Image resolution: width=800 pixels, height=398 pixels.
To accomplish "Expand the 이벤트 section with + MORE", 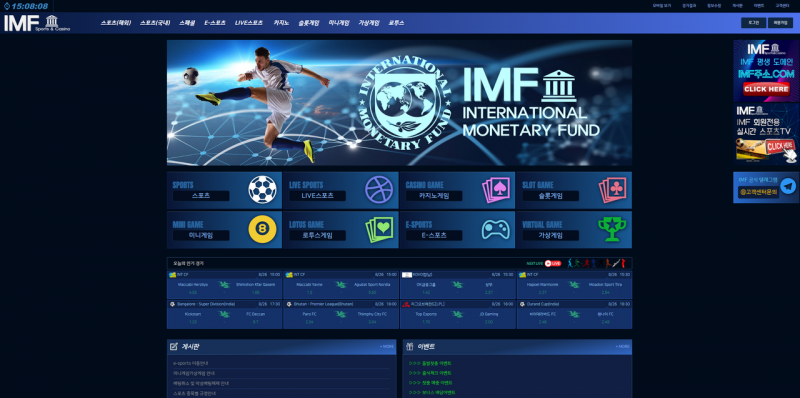I will (x=622, y=346).
